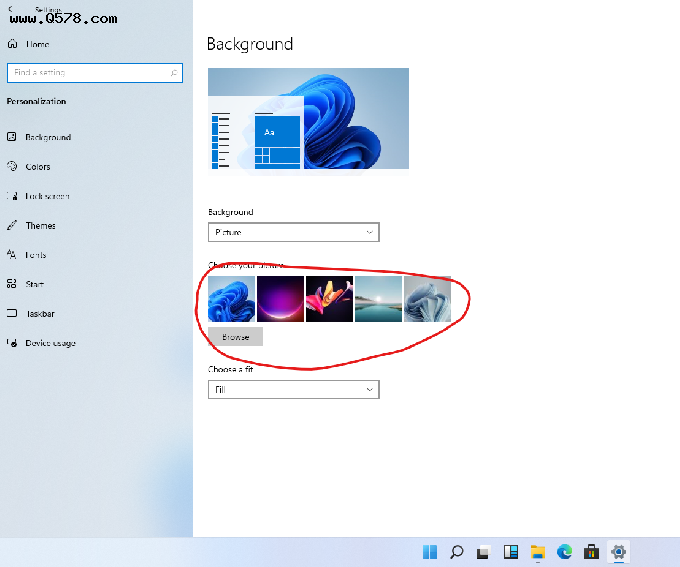
Task: Open File Explorer from the taskbar
Action: [538, 552]
